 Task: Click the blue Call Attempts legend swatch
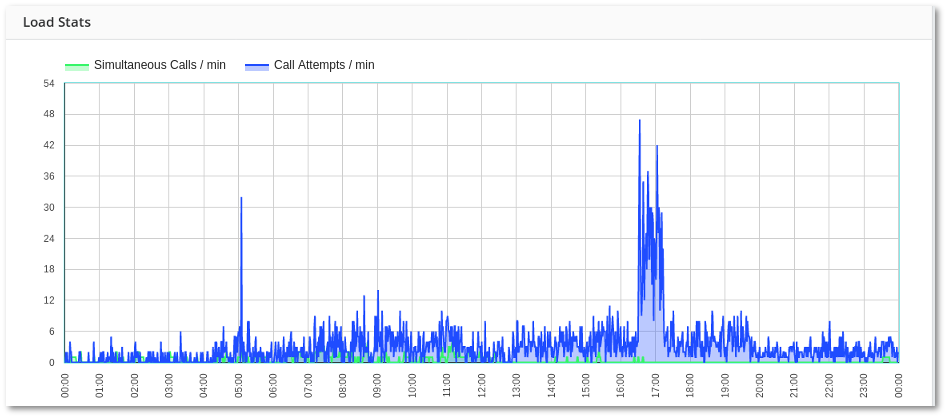click(257, 66)
